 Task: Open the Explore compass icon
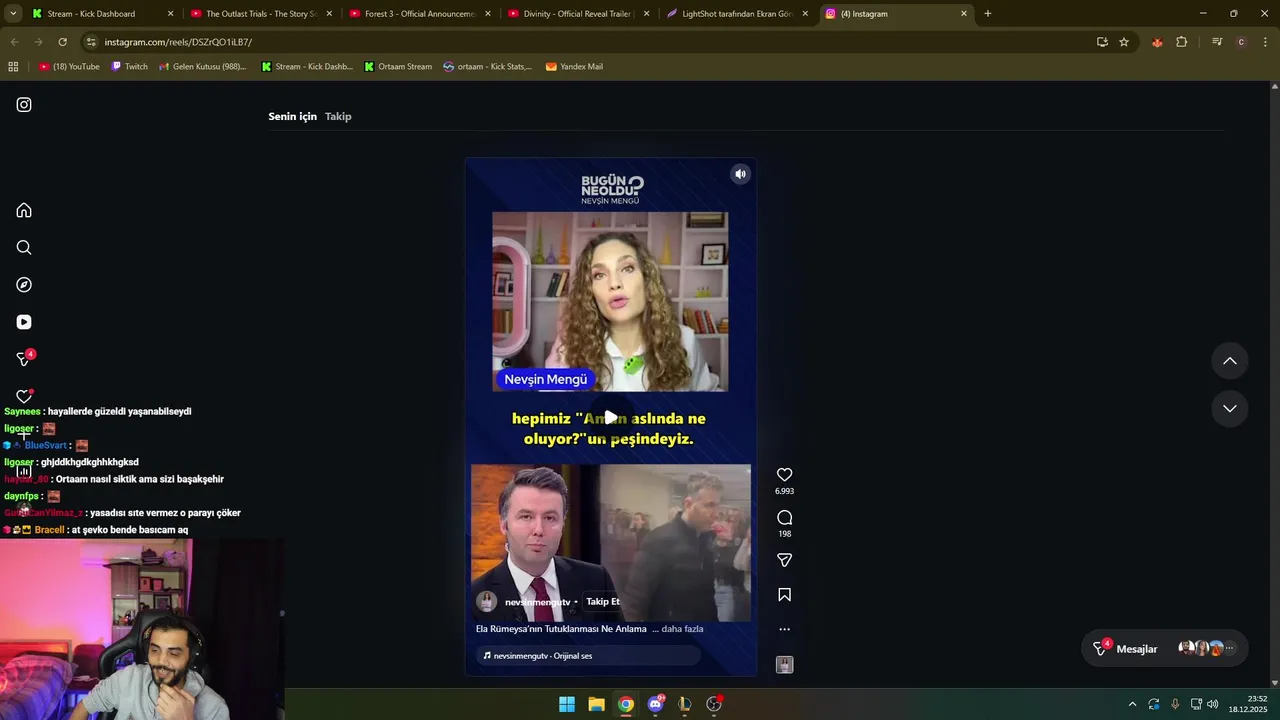24,285
